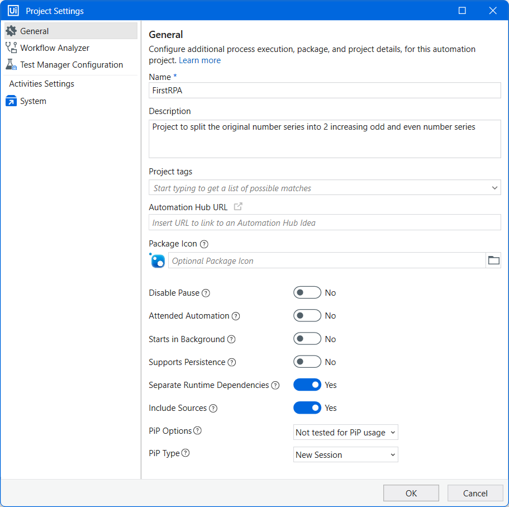Click the Name field containing FirstRPA
The image size is (509, 507).
(x=324, y=90)
